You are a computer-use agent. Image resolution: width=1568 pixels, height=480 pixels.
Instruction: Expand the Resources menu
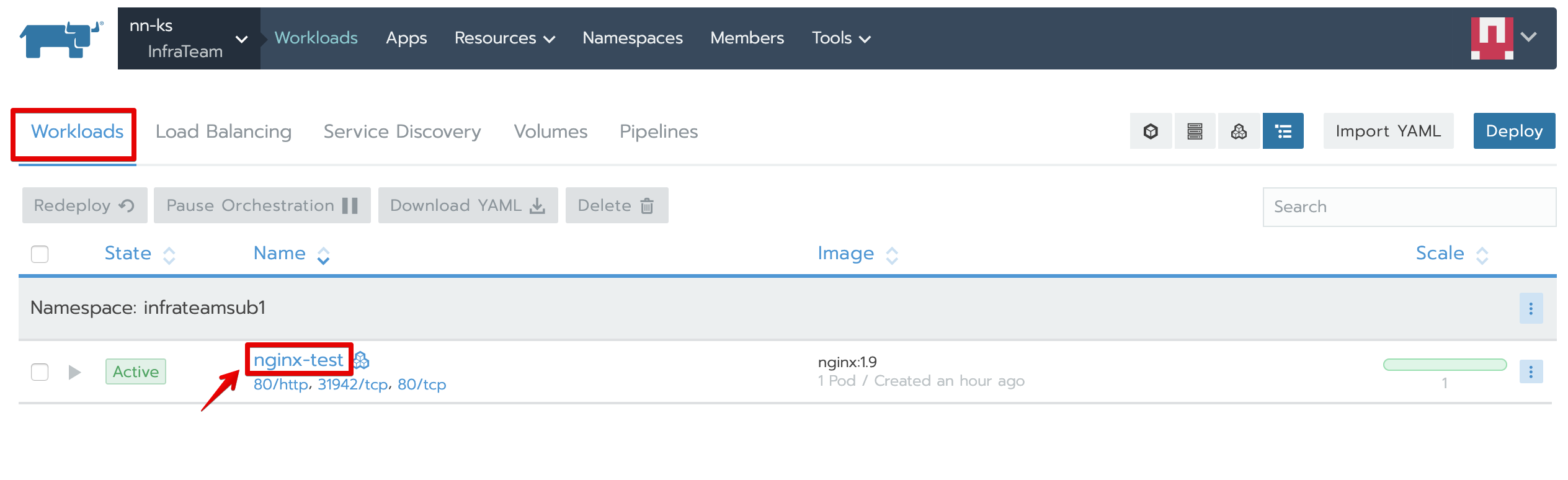pyautogui.click(x=504, y=38)
